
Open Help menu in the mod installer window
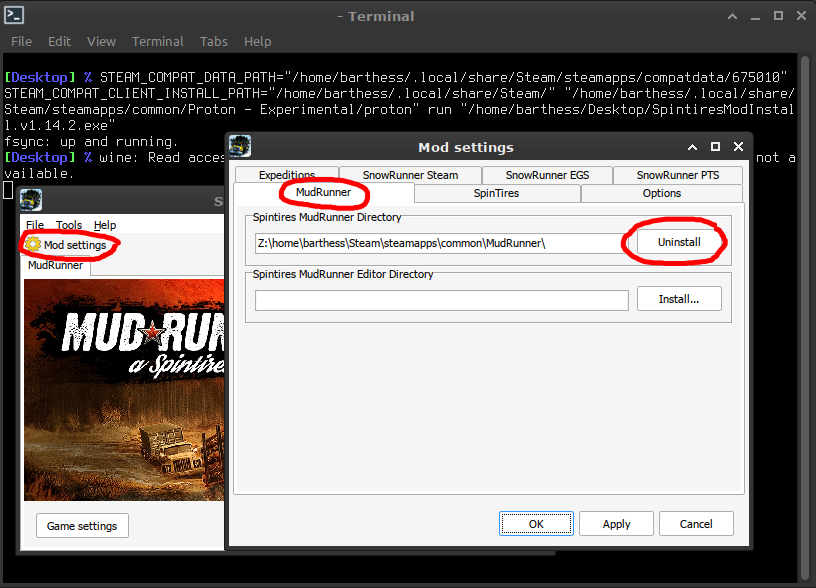pyautogui.click(x=105, y=225)
